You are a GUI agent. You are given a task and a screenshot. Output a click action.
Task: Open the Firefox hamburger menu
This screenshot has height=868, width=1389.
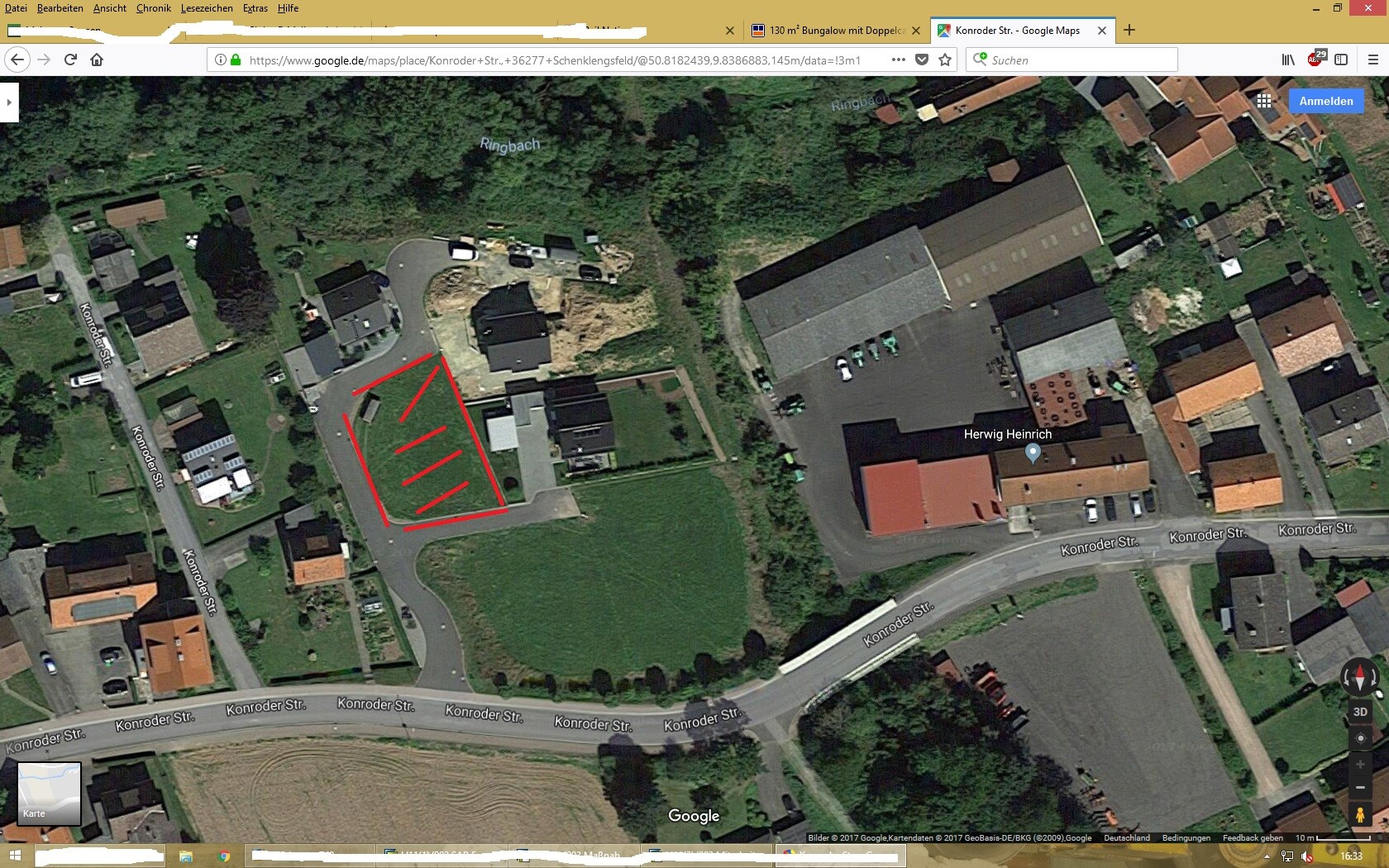coord(1373,60)
